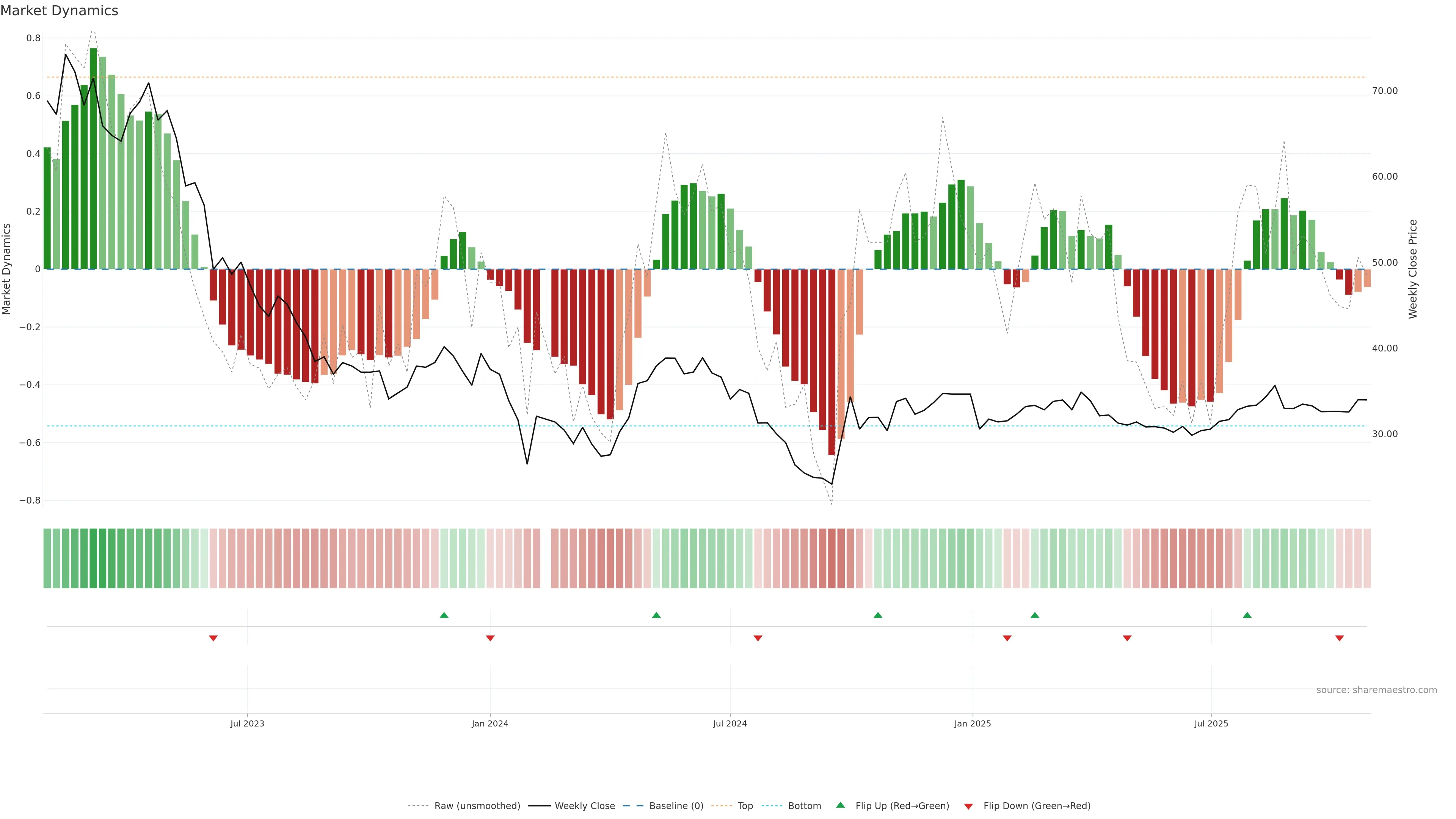Click the Jan 2025 x-axis label
Image resolution: width=1456 pixels, height=819 pixels.
(972, 723)
